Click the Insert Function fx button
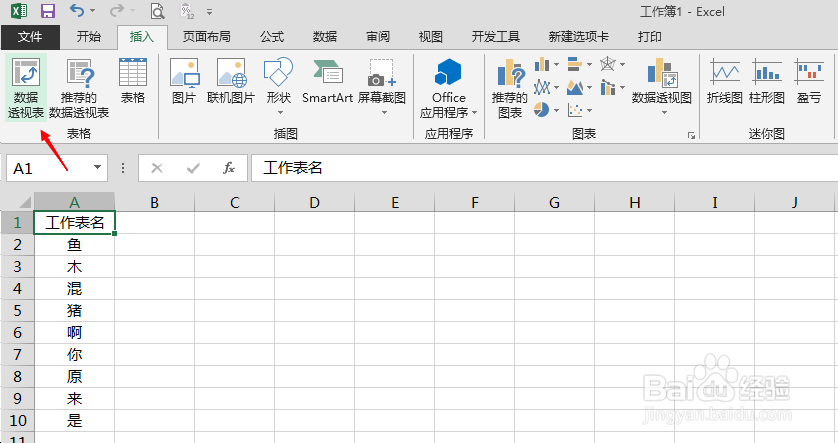 [x=229, y=168]
